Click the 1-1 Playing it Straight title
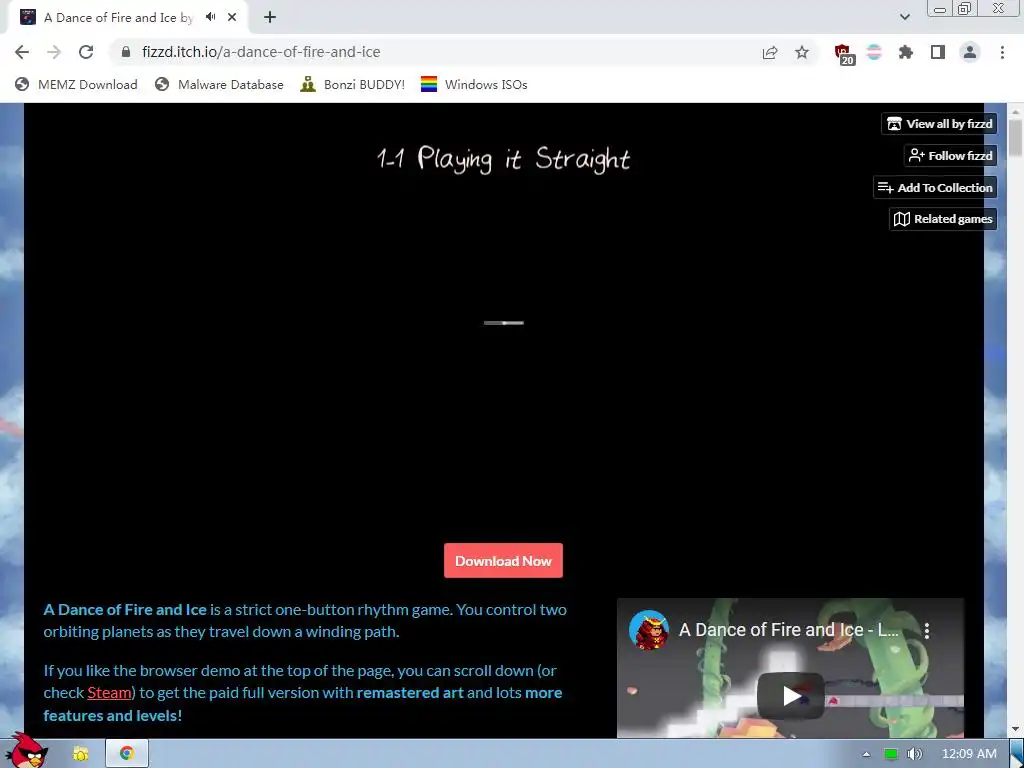 pos(504,160)
